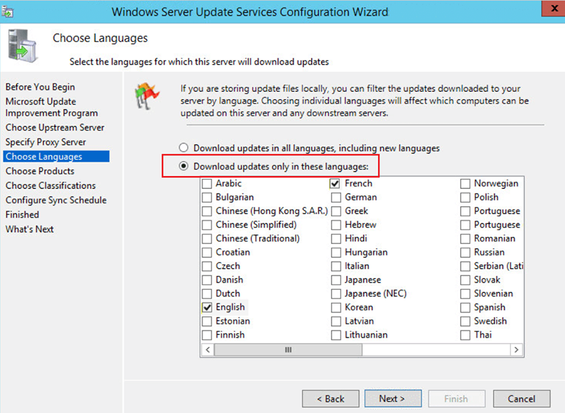Tick the Greek language checkbox
Viewport: 565px width, 413px height.
pos(336,211)
